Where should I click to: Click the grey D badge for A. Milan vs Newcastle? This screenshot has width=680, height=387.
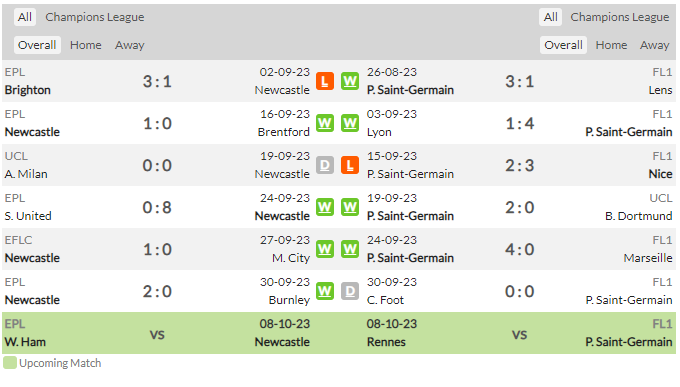[x=325, y=165]
